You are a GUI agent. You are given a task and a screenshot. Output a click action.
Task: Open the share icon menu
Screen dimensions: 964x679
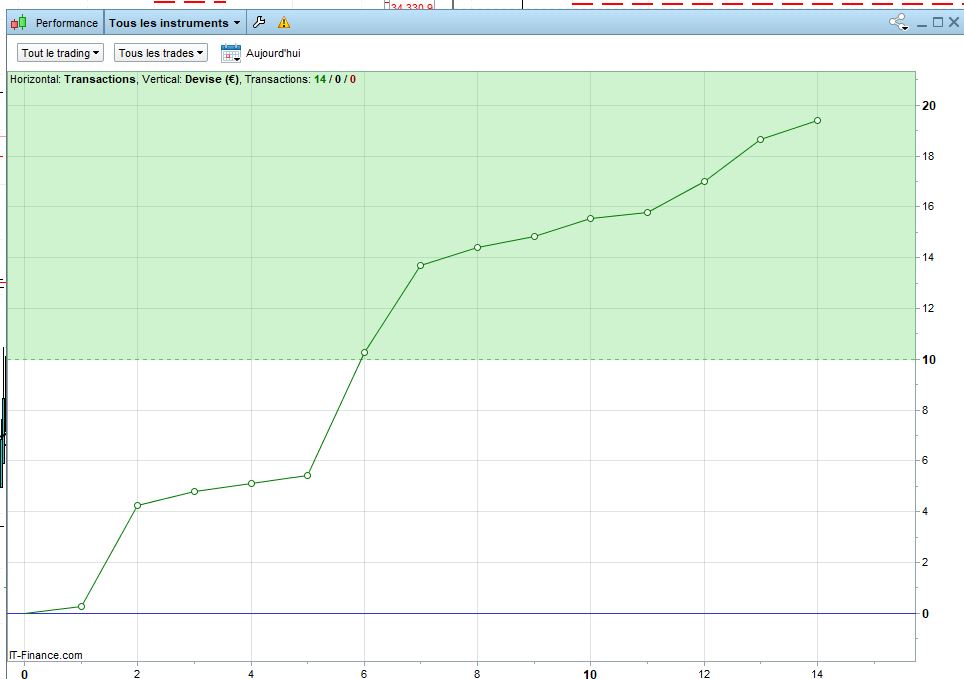tap(898, 23)
